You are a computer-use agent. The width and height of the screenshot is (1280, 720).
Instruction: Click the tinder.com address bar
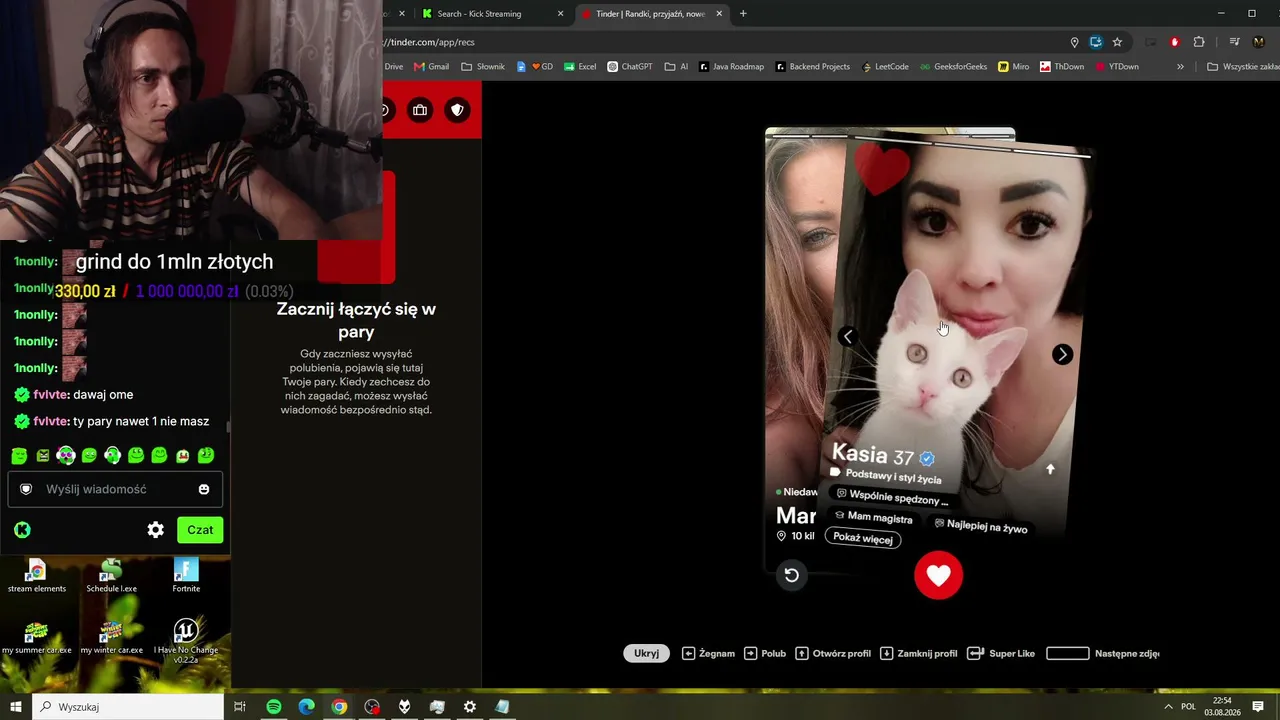[720, 42]
